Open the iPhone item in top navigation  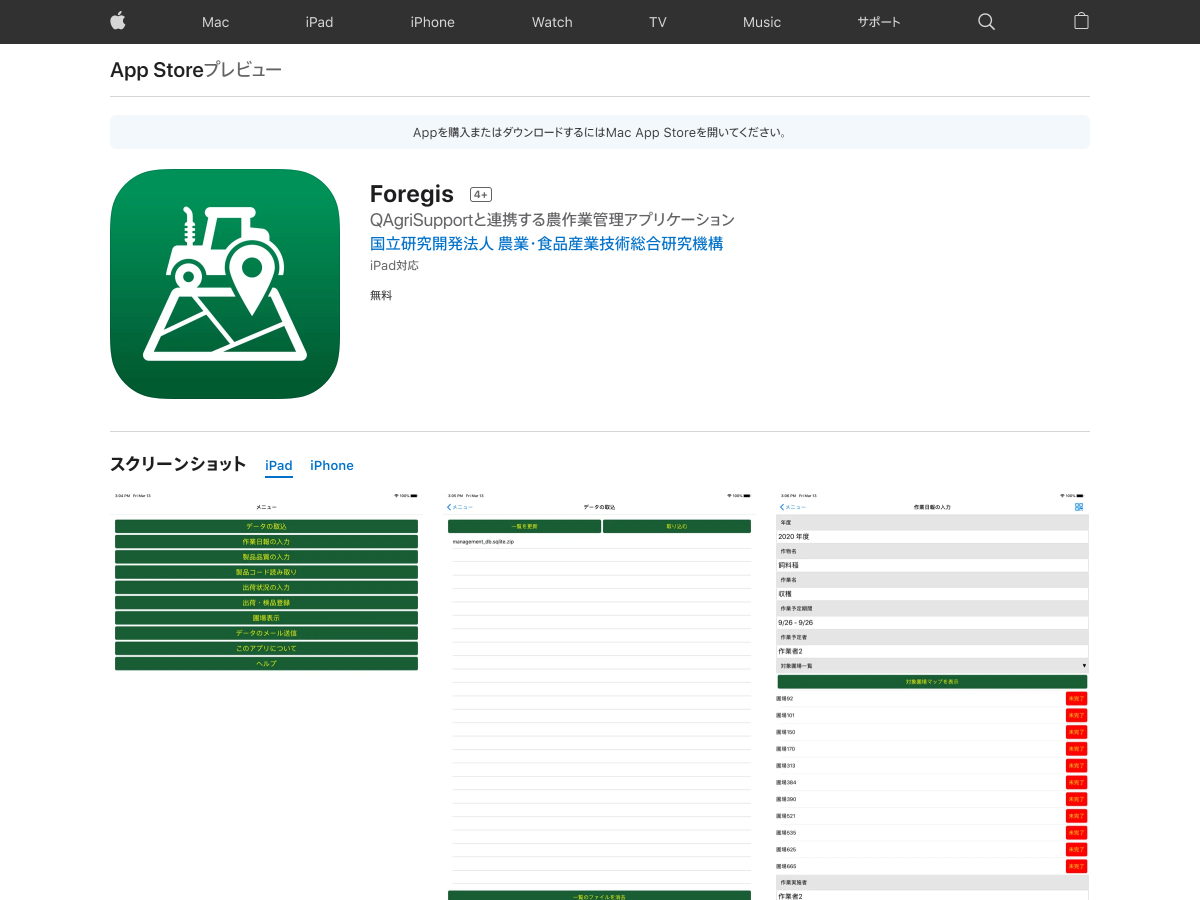tap(432, 22)
